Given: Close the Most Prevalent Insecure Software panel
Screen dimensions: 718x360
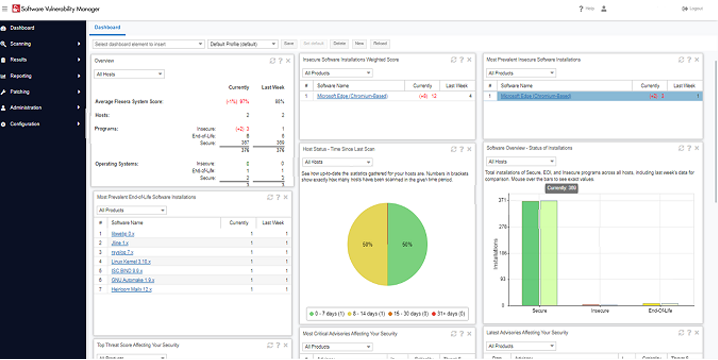Looking at the screenshot, I should [x=697, y=60].
